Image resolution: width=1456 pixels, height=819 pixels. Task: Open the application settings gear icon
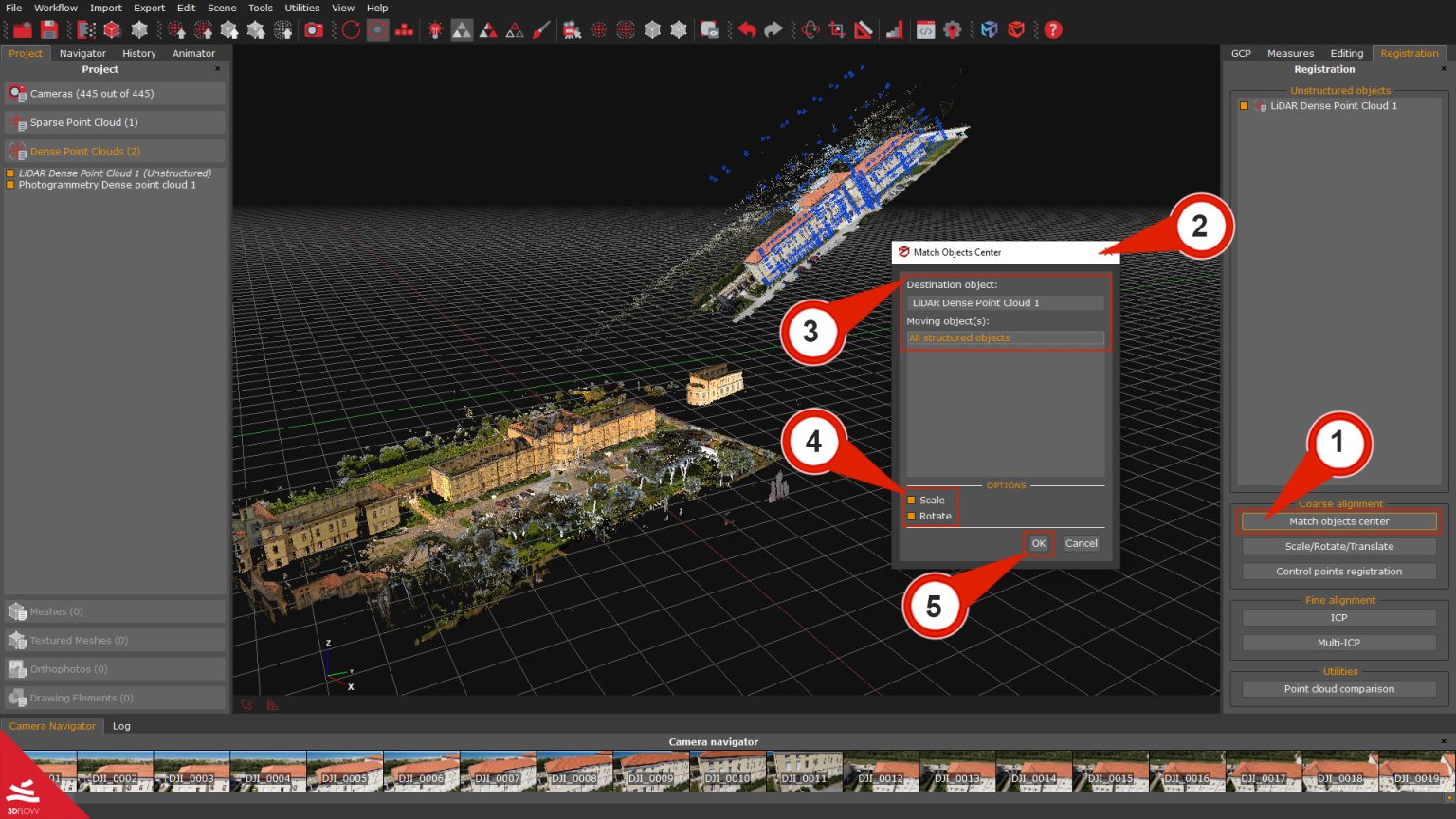(954, 29)
